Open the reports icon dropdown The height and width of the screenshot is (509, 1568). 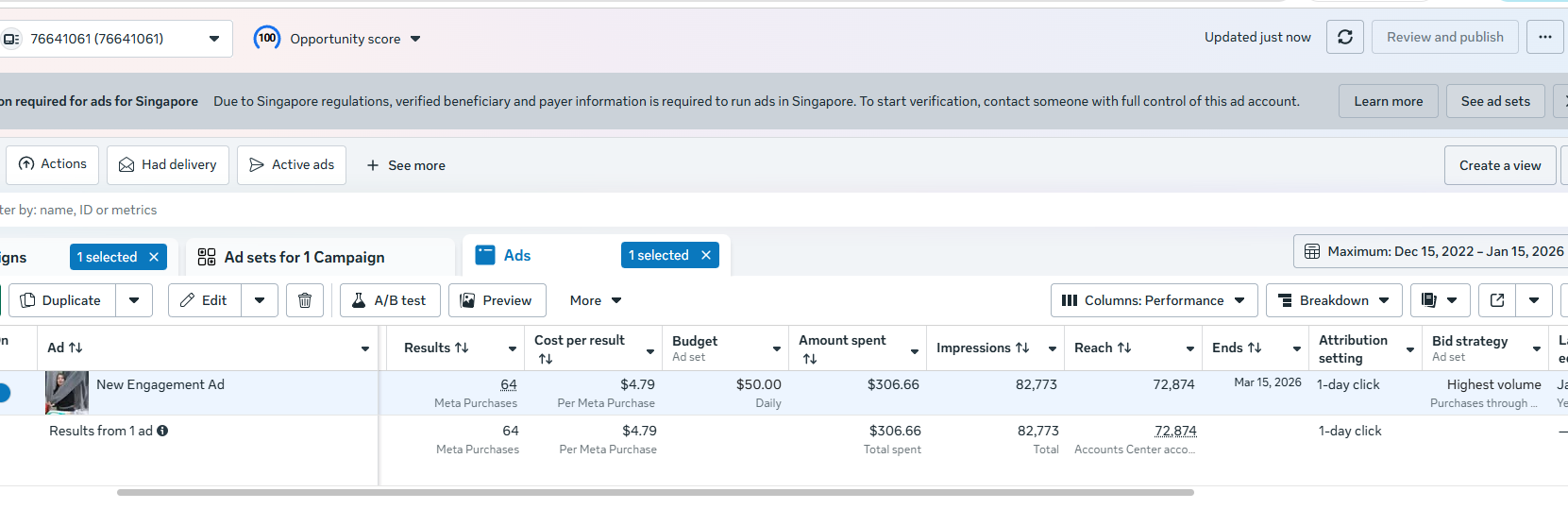(x=1440, y=300)
